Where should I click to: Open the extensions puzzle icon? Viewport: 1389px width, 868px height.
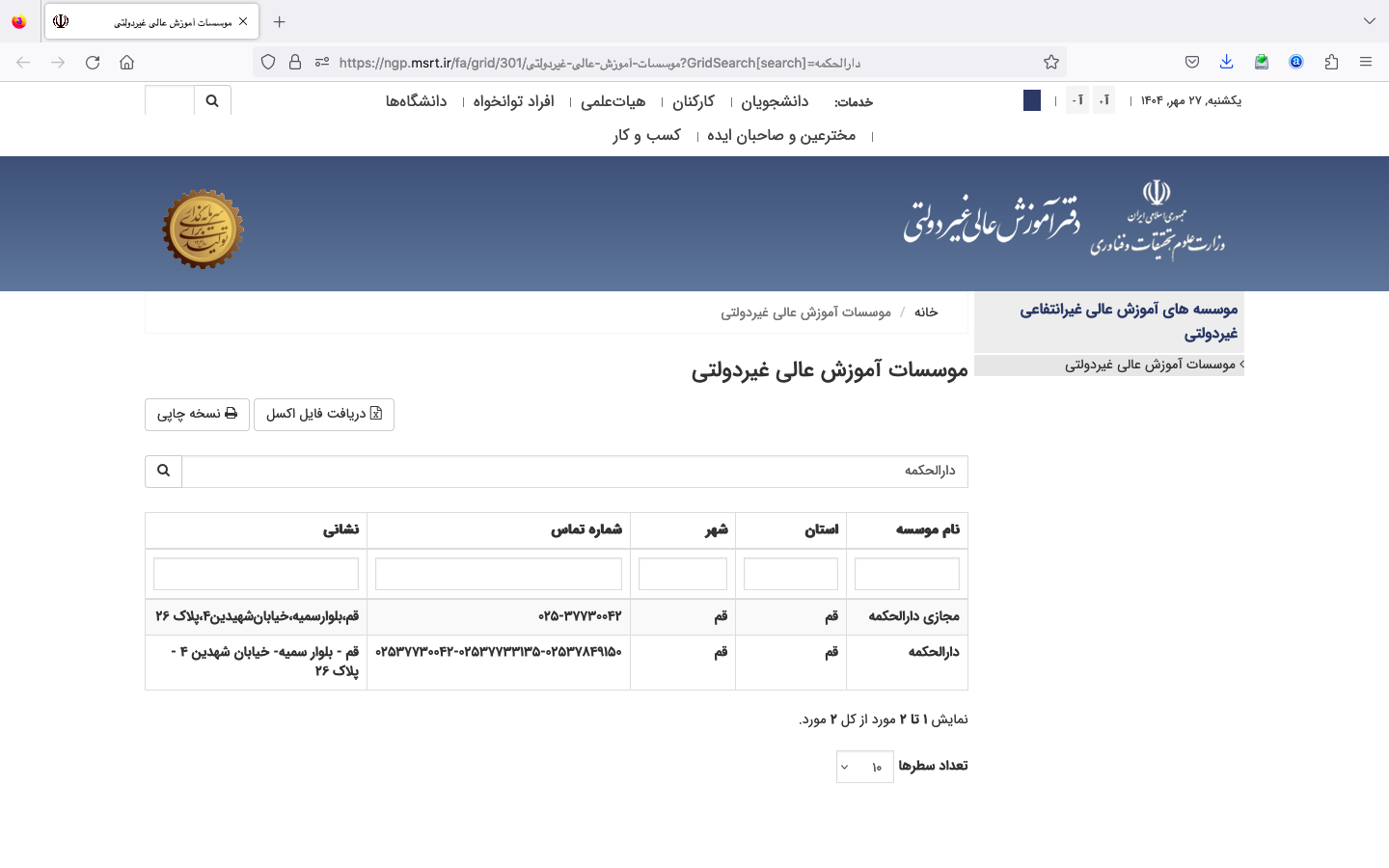click(1331, 63)
